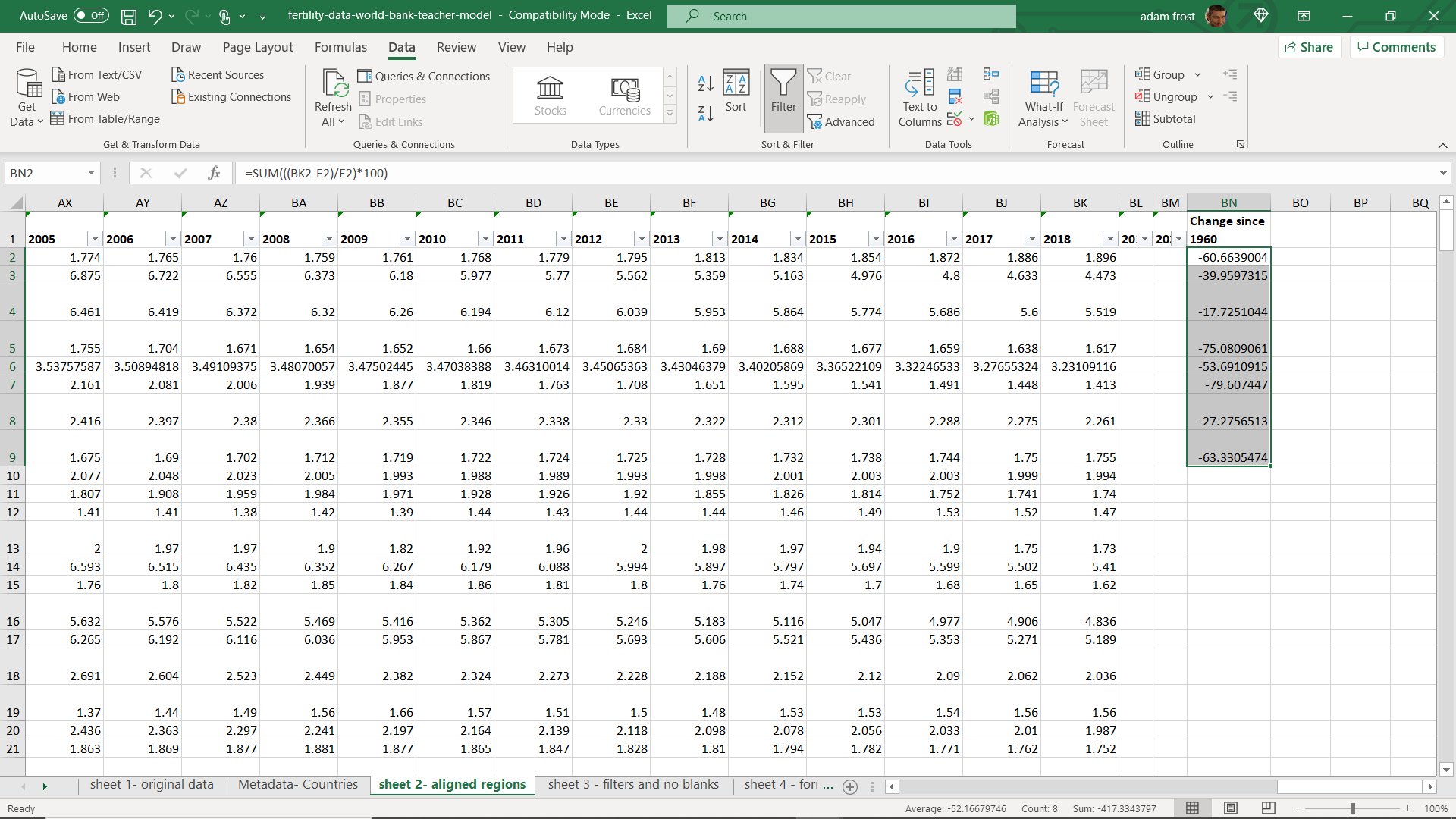The width and height of the screenshot is (1456, 819).
Task: Click the Save icon in title bar
Action: pos(129,16)
